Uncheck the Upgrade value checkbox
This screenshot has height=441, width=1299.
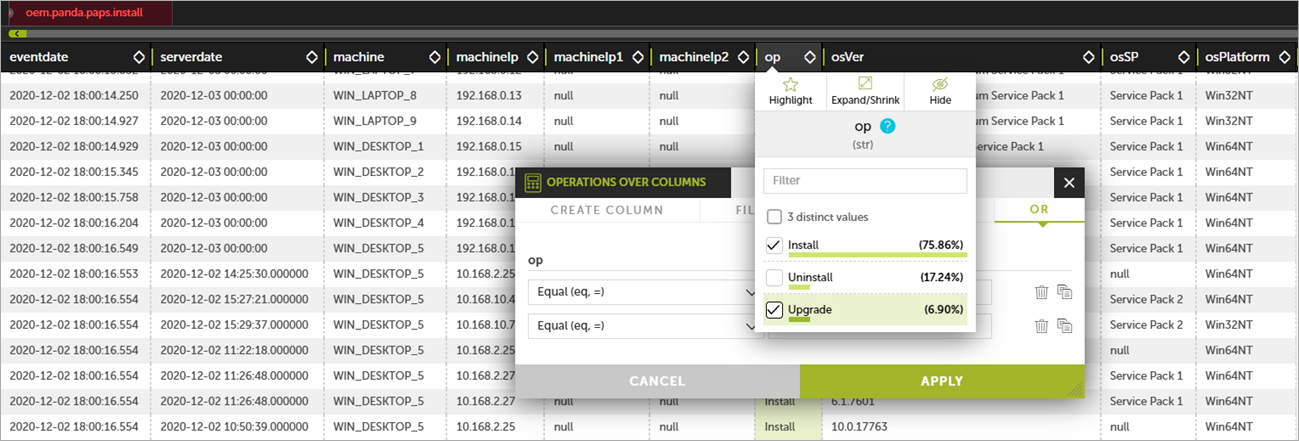pyautogui.click(x=774, y=310)
